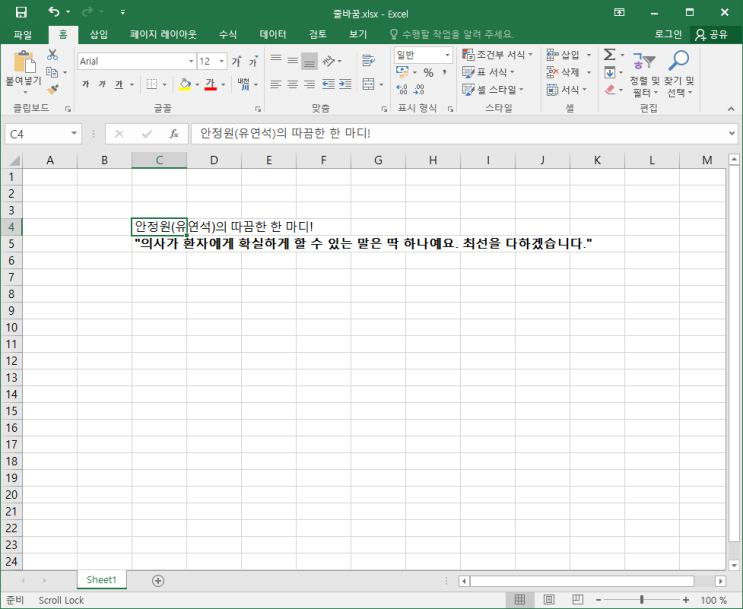Decrease decimal places

pyautogui.click(x=419, y=89)
